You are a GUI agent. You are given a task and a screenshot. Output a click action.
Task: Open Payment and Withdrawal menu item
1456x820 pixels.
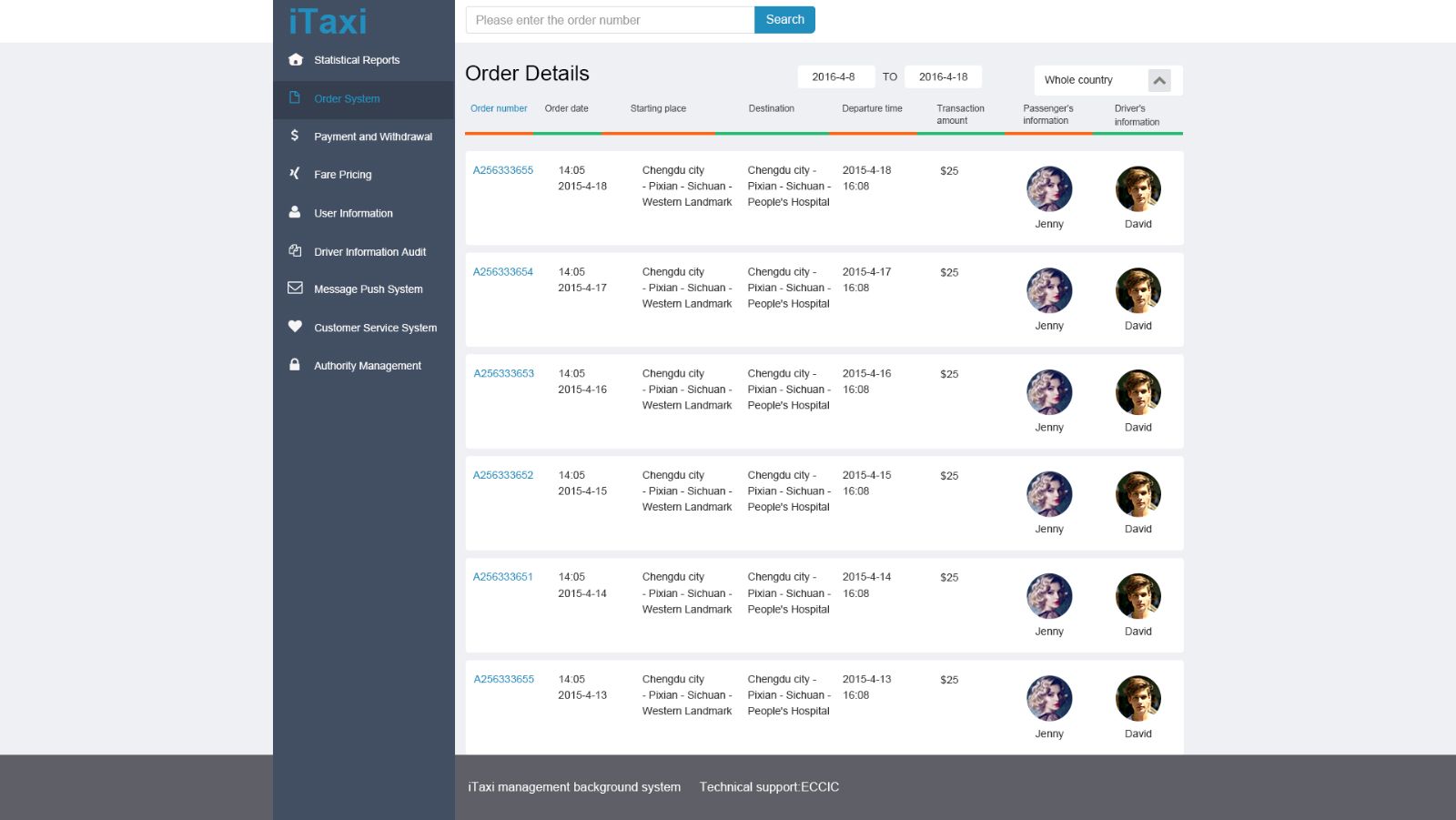[373, 137]
